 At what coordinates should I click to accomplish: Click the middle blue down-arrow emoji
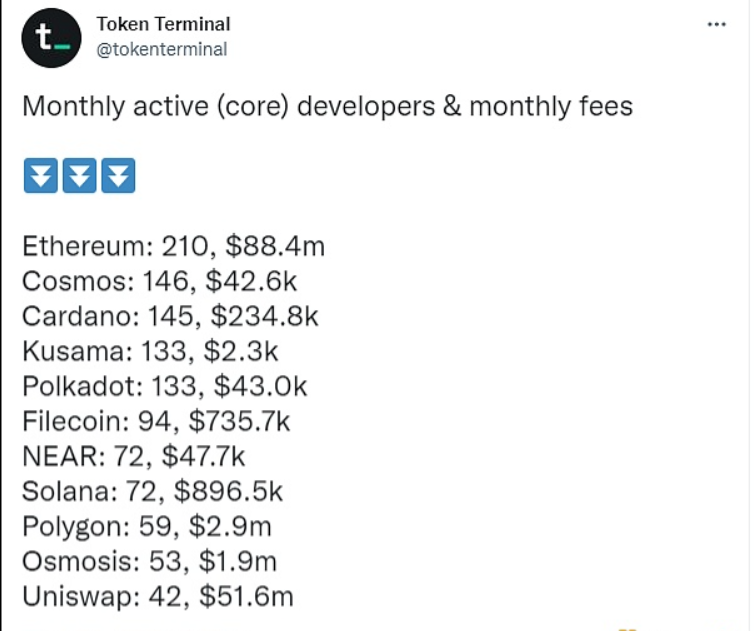tap(79, 176)
